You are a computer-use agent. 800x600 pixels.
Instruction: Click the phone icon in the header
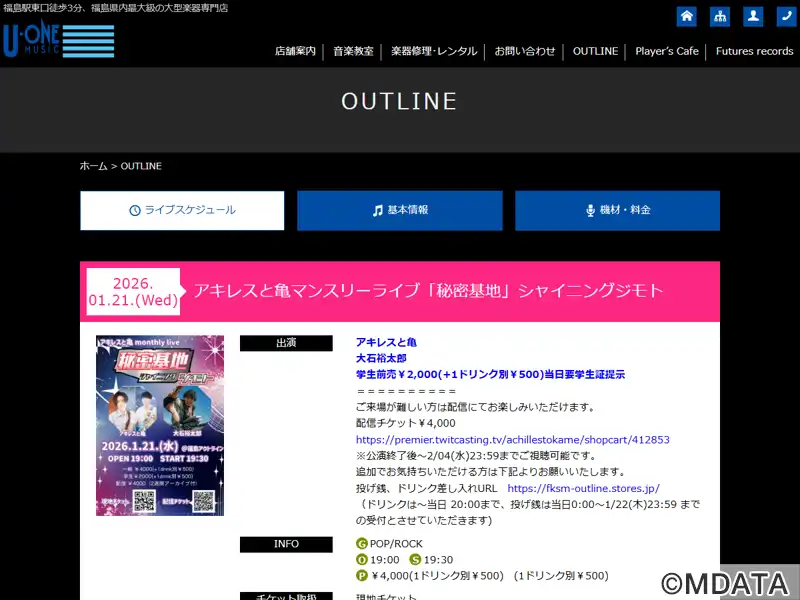786,16
